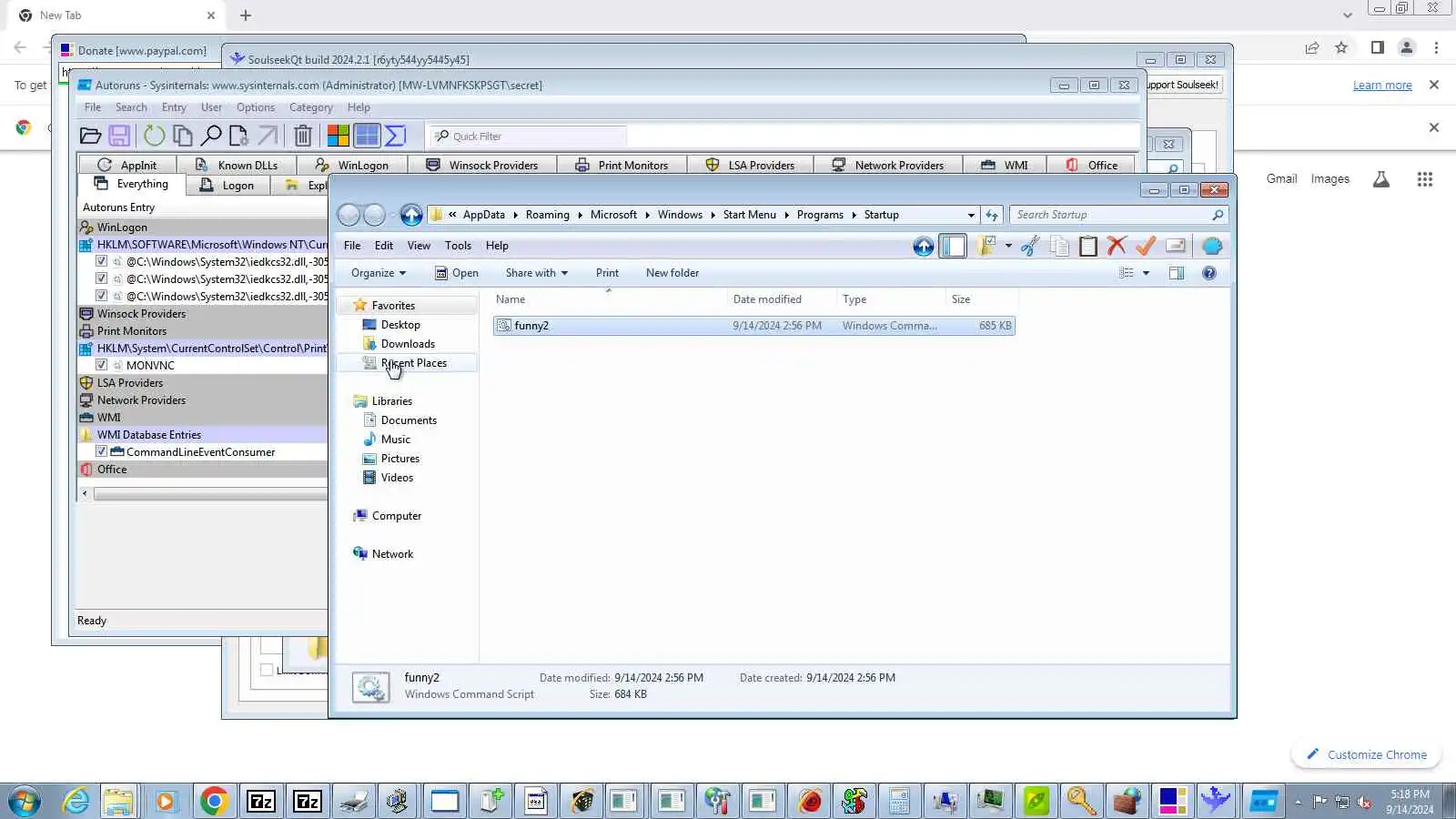Click the Find magnifier icon in Autoruns
Screen dimensions: 1456x819
pyautogui.click(x=211, y=136)
